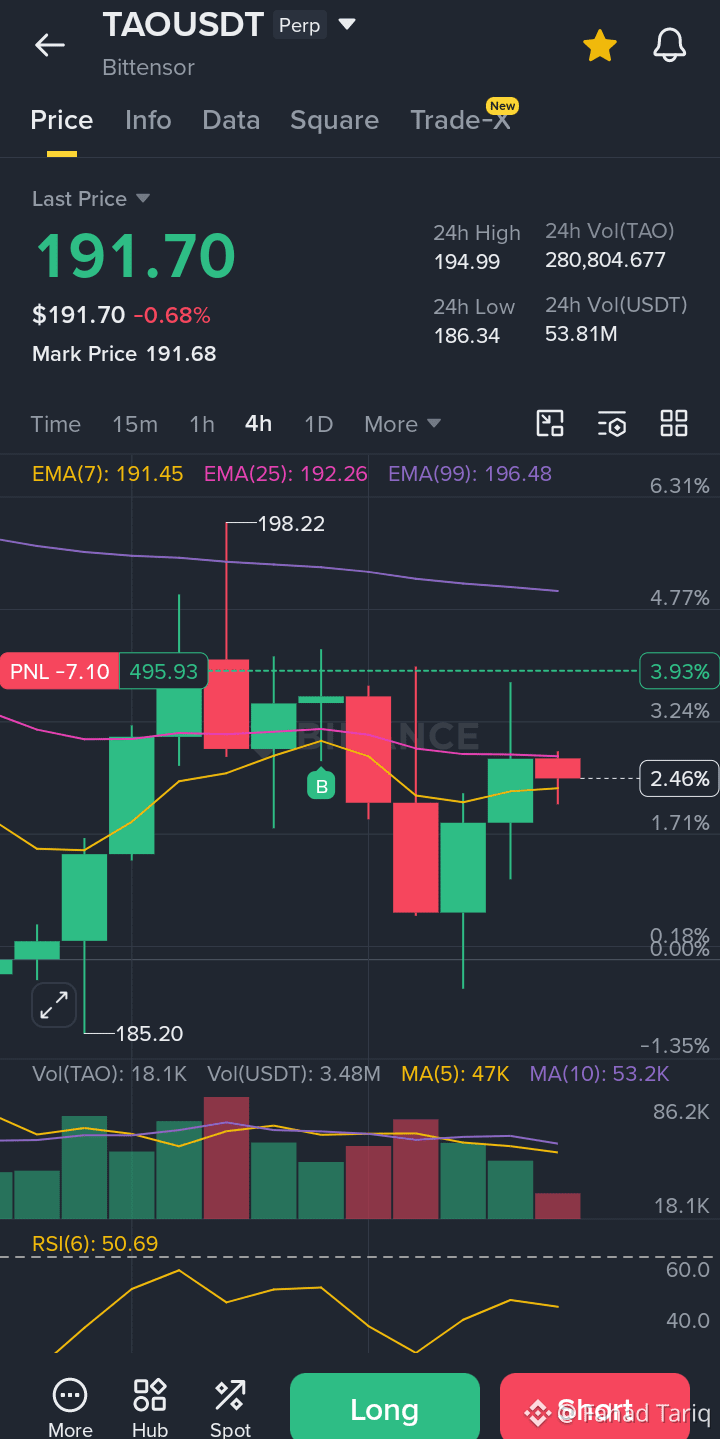Screen dimensions: 720x1439
Task: Tap the 24h Vol(USDT) value 53.81M
Action: coord(581,334)
